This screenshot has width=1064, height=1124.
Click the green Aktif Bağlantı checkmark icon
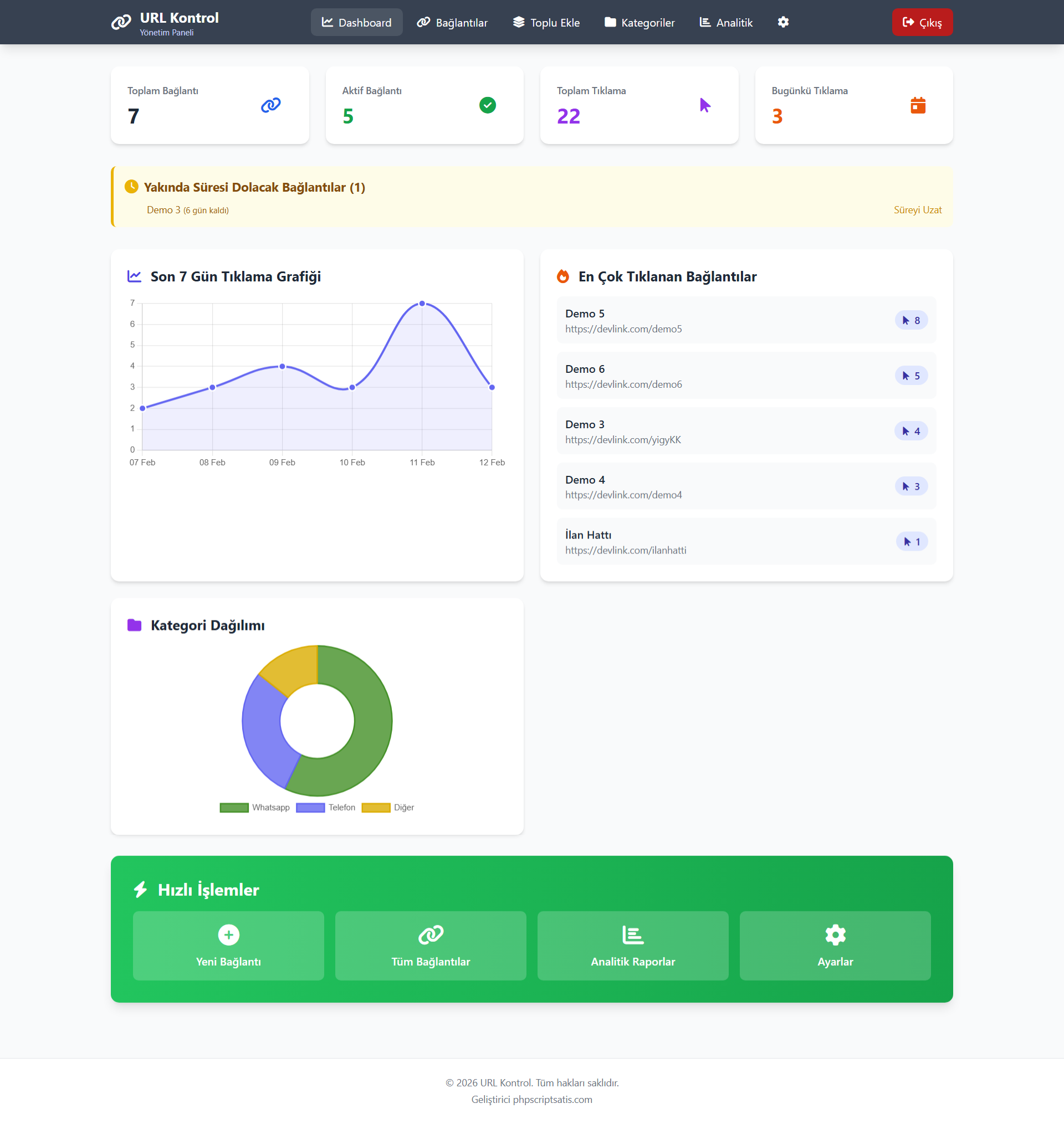pos(487,105)
